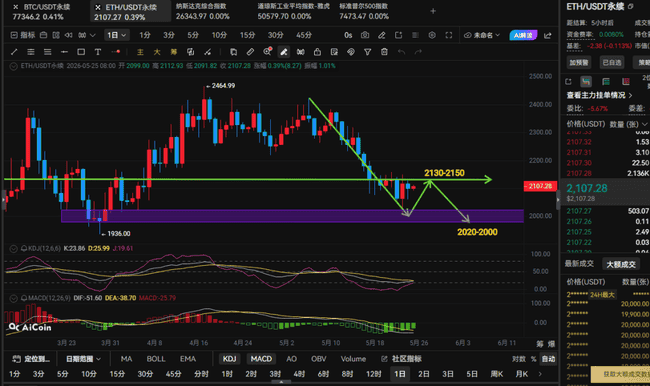Viewport: 650px width, 386px height.
Task: Open the 1日 interval dropdown
Action: [116, 35]
